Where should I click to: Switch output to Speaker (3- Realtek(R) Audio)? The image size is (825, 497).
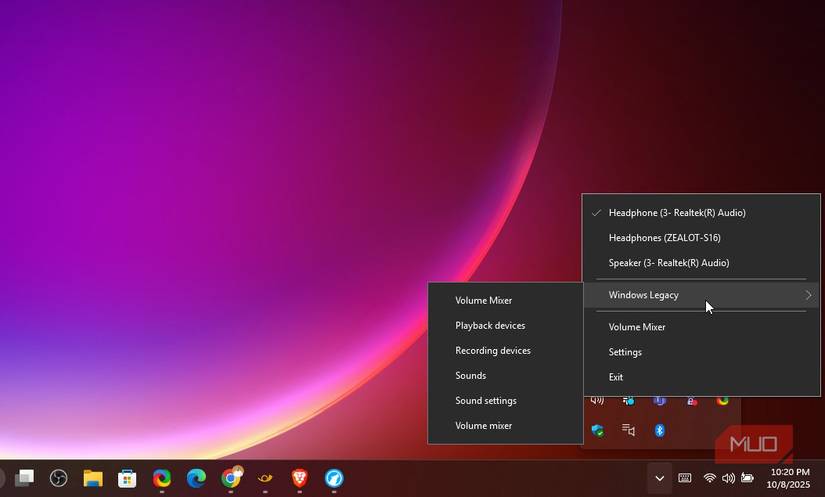point(668,263)
